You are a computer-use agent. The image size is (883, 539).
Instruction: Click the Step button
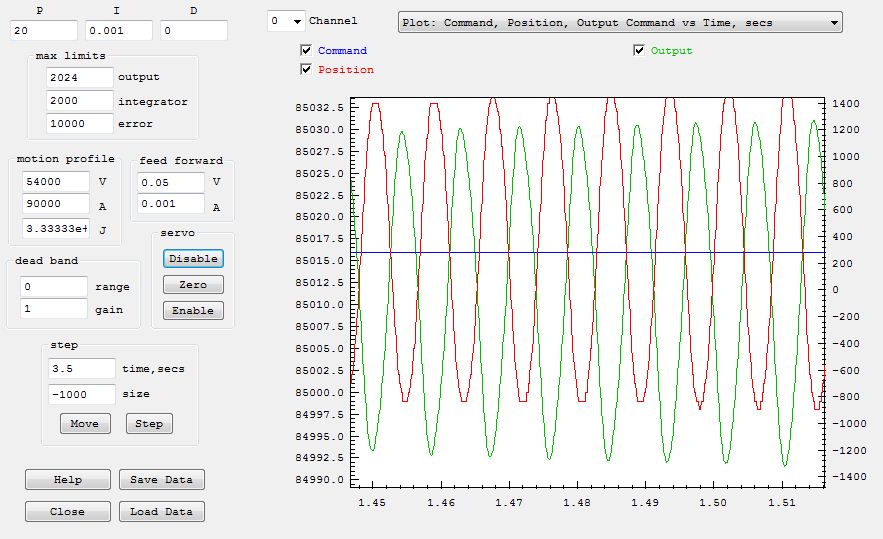click(149, 423)
